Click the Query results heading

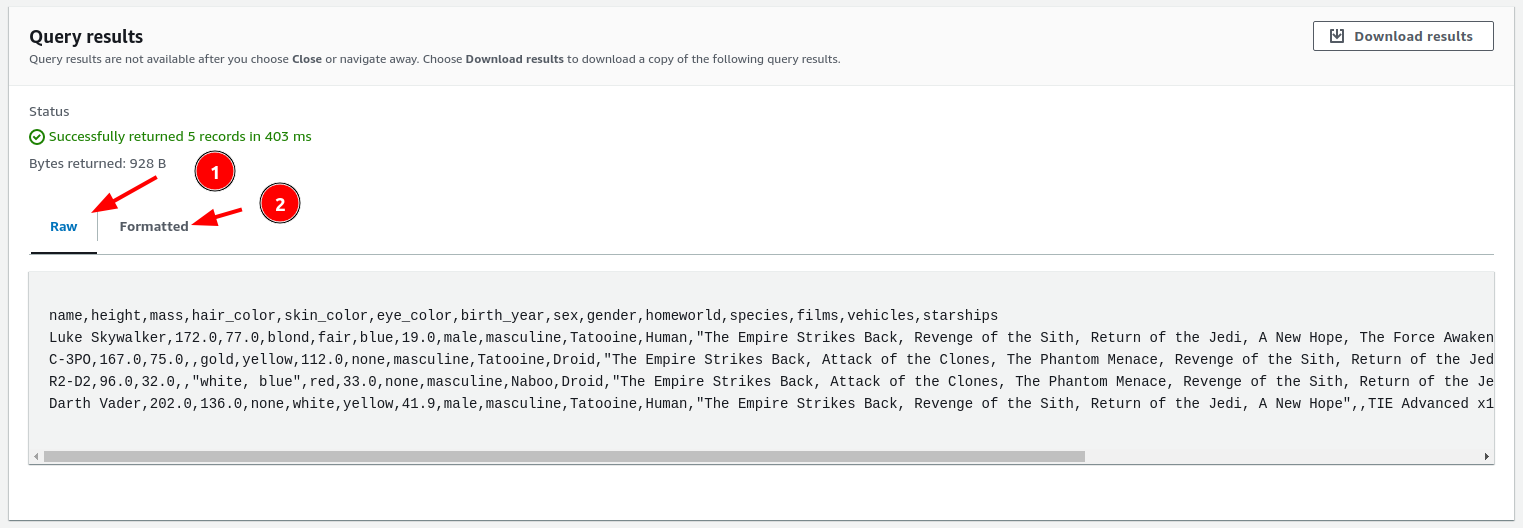[x=86, y=37]
